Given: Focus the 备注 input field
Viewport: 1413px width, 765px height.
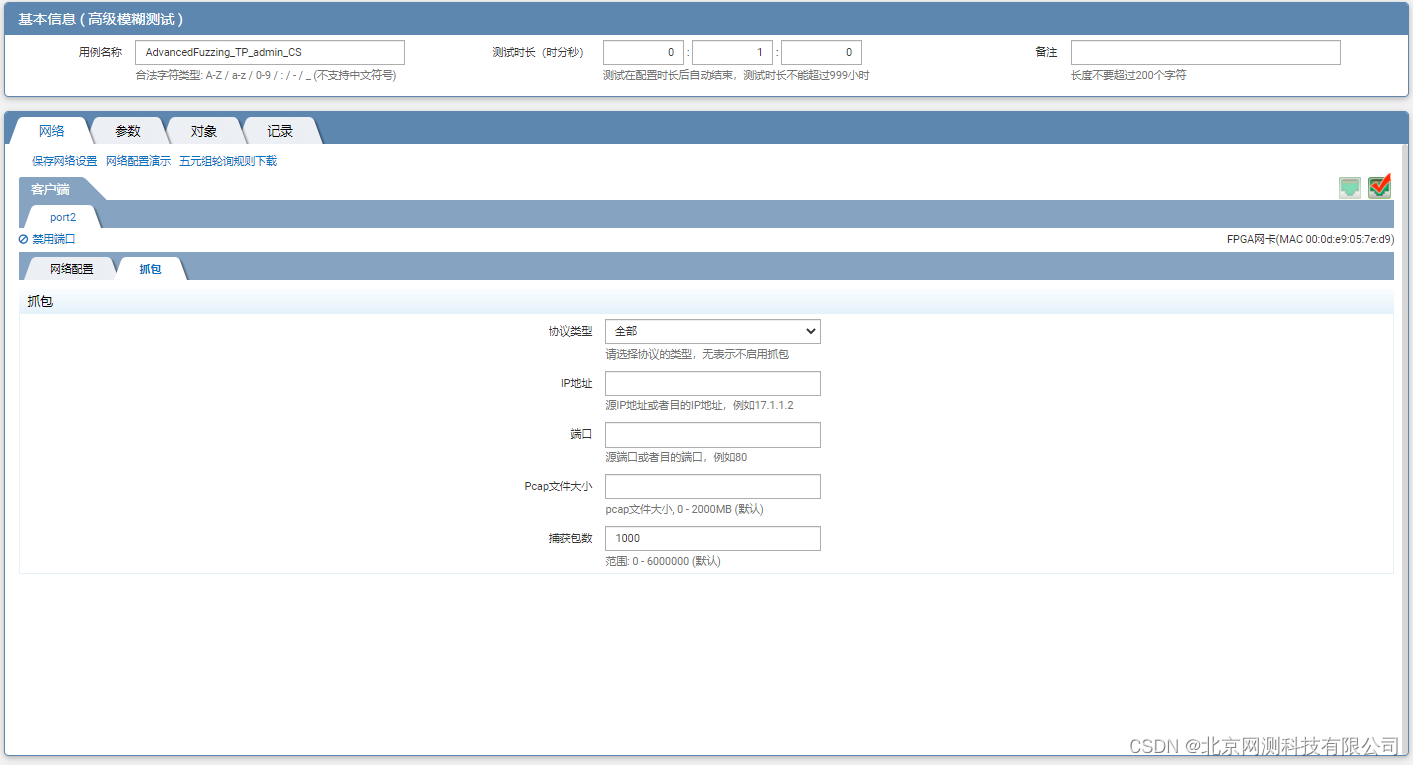Looking at the screenshot, I should coord(1206,52).
